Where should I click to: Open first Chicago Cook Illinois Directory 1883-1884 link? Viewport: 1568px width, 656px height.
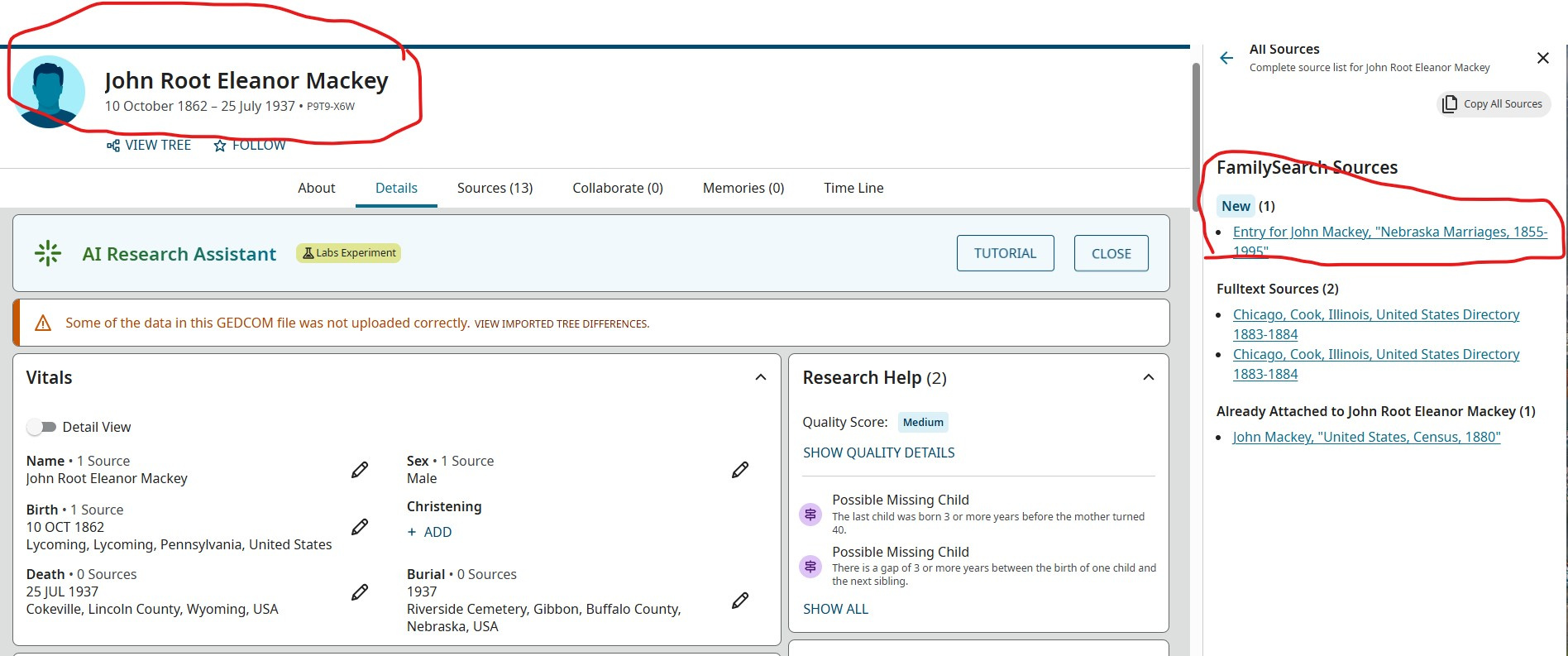(1376, 324)
